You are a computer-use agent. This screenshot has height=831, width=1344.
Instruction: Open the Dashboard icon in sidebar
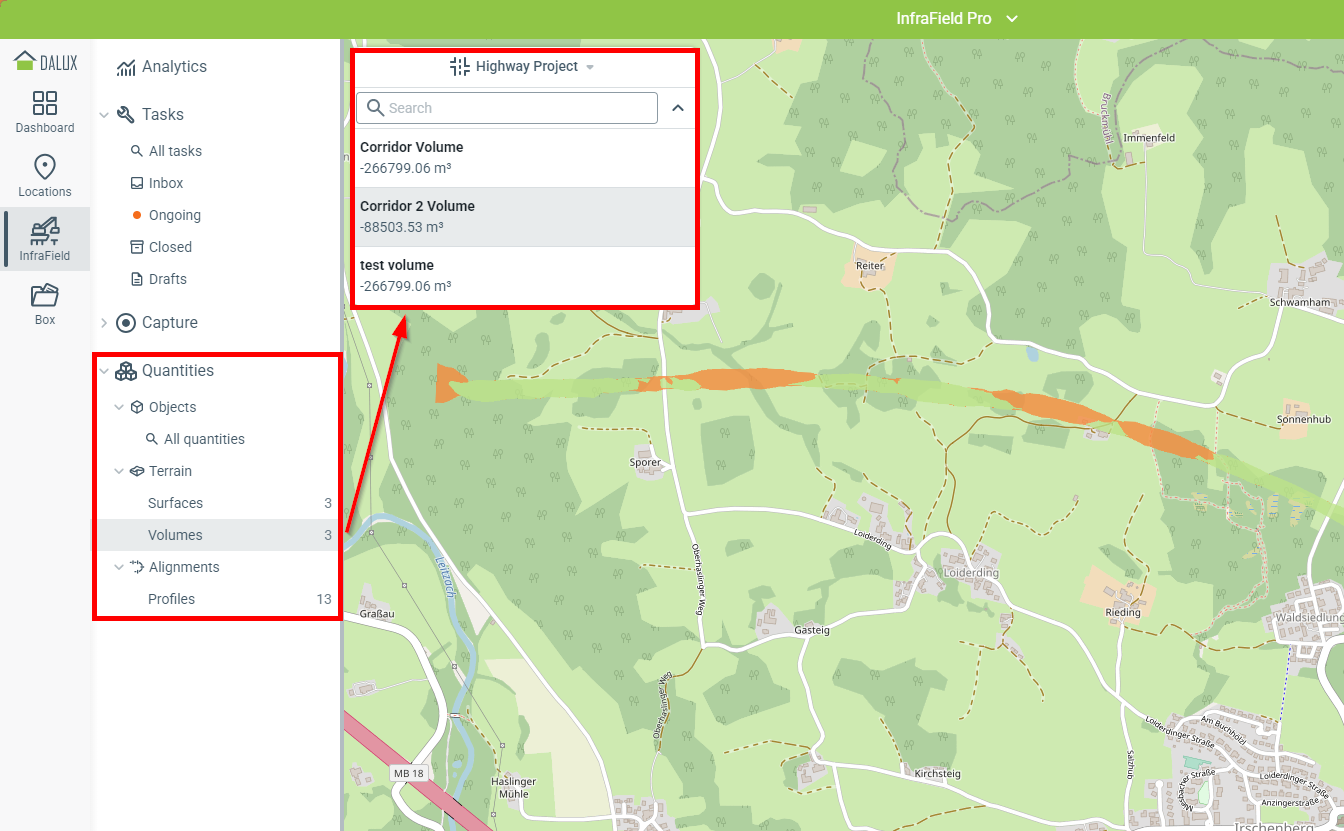(x=45, y=104)
